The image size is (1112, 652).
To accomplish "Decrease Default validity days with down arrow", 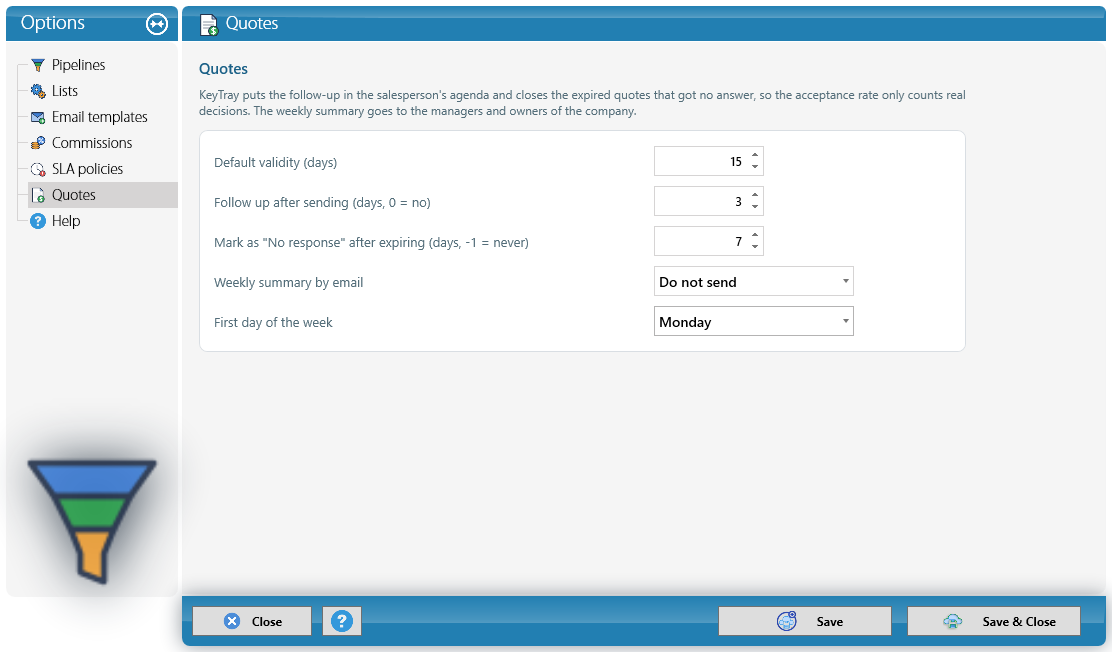I will tap(755, 167).
